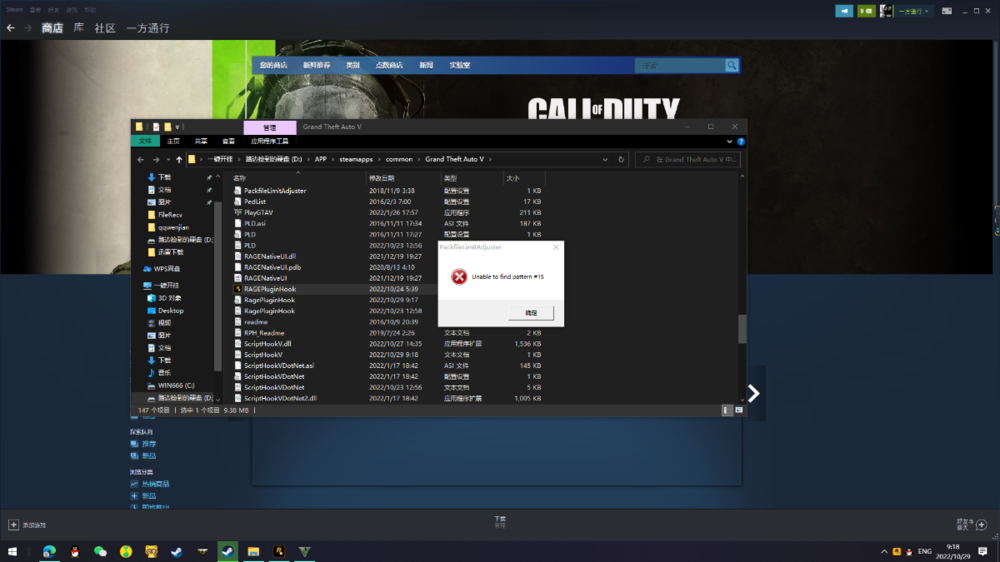
Task: Open the Steam account name dropdown
Action: [x=913, y=11]
